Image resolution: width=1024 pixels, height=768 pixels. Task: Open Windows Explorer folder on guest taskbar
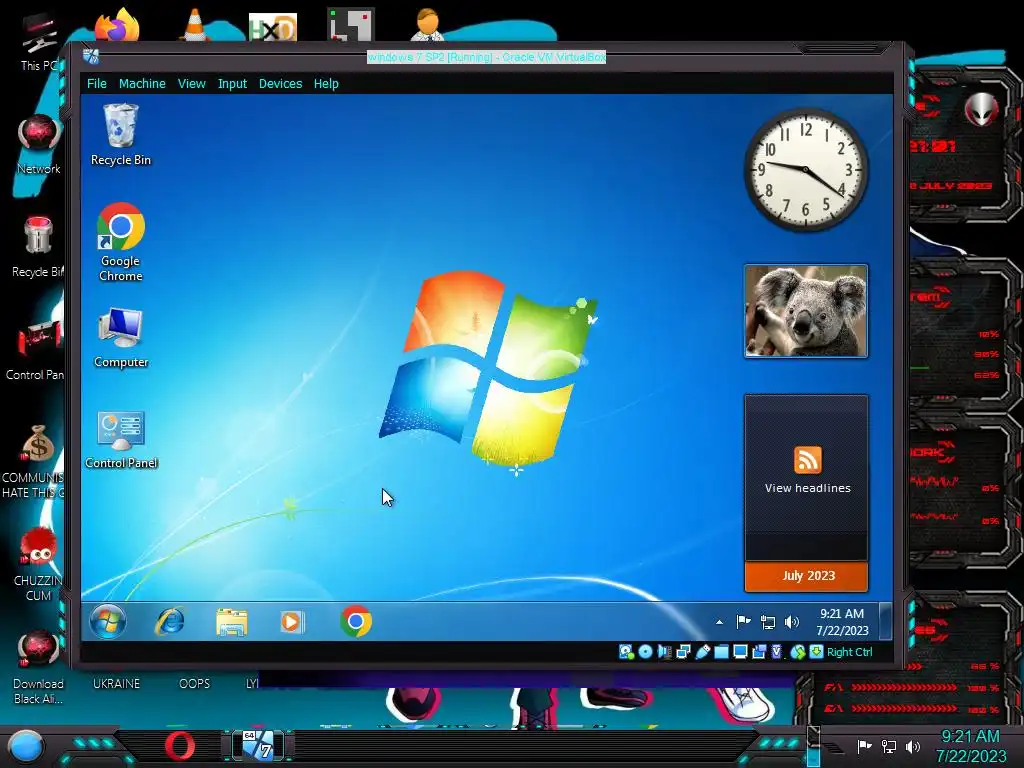click(x=231, y=622)
